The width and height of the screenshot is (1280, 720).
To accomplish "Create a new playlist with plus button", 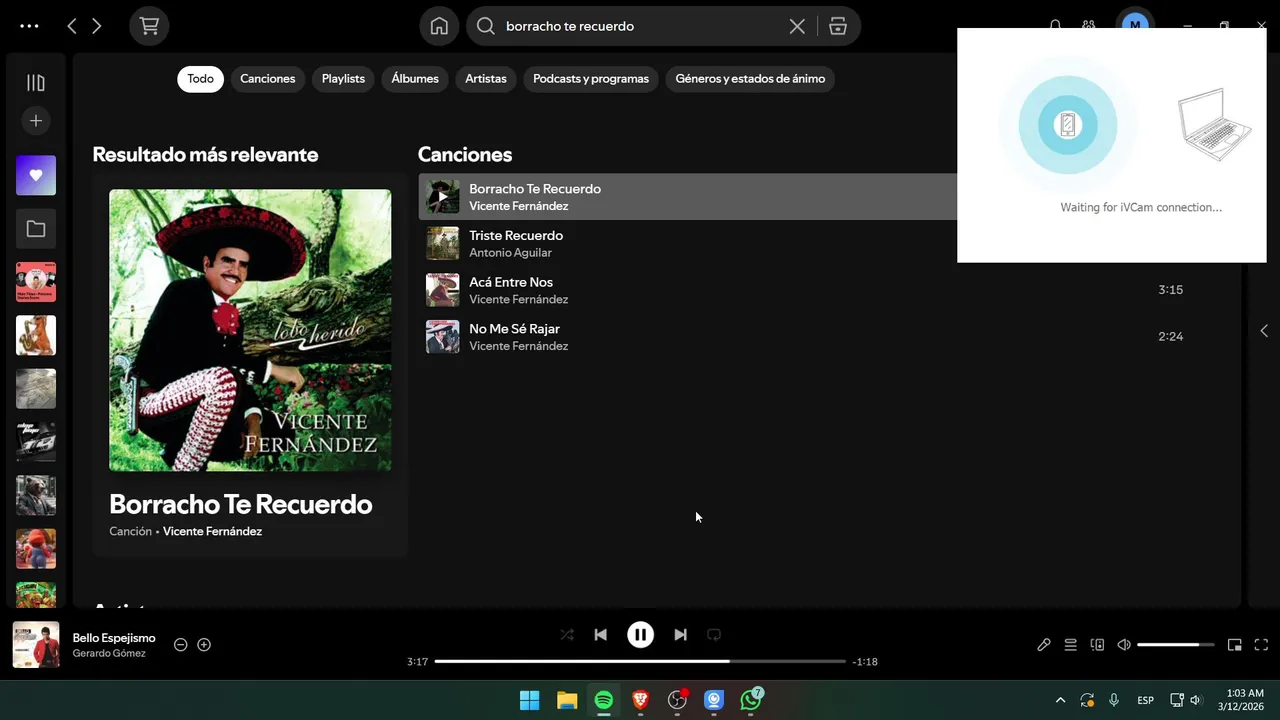I will pos(36,121).
